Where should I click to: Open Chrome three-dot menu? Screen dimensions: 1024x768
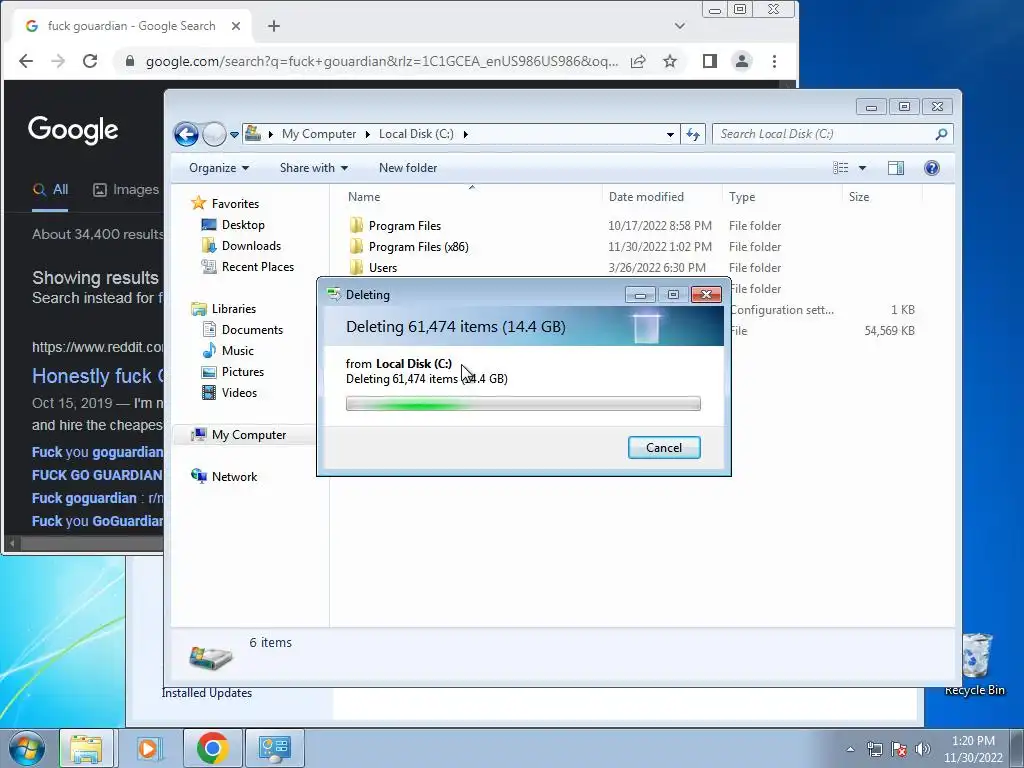click(775, 61)
